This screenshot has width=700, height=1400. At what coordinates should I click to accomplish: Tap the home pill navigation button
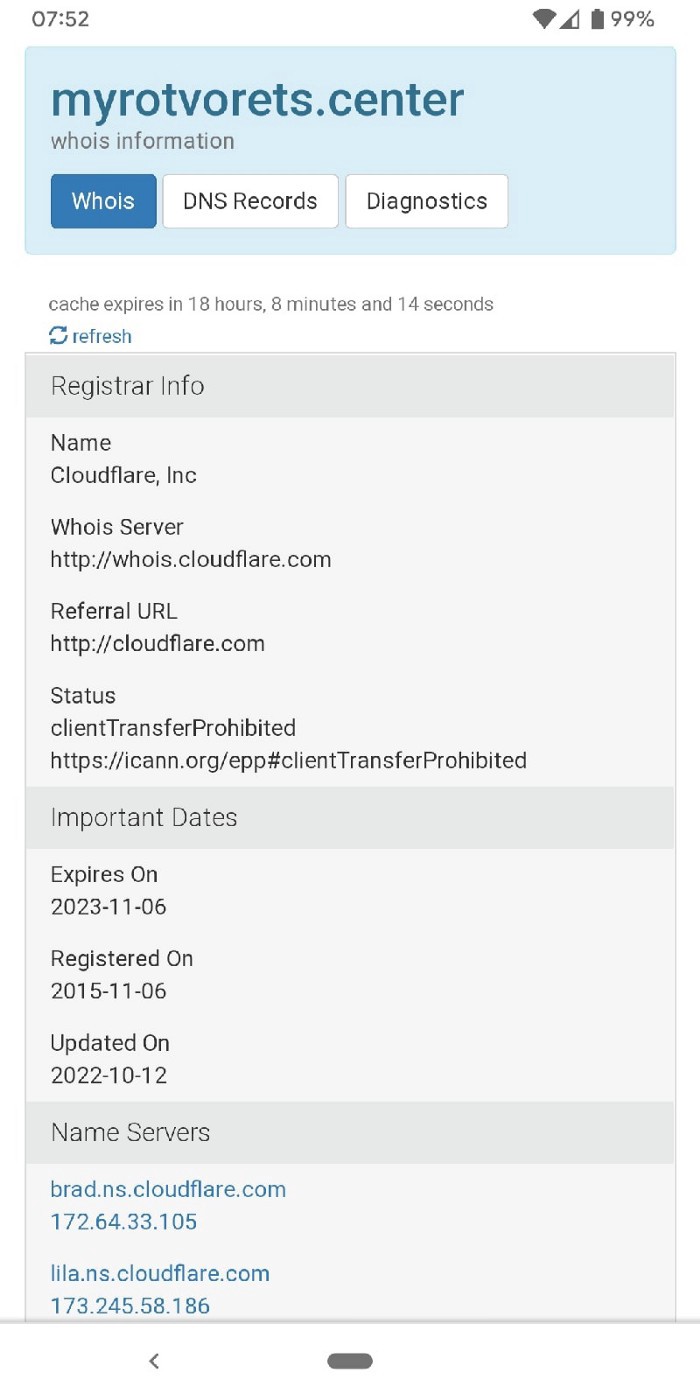[350, 1361]
